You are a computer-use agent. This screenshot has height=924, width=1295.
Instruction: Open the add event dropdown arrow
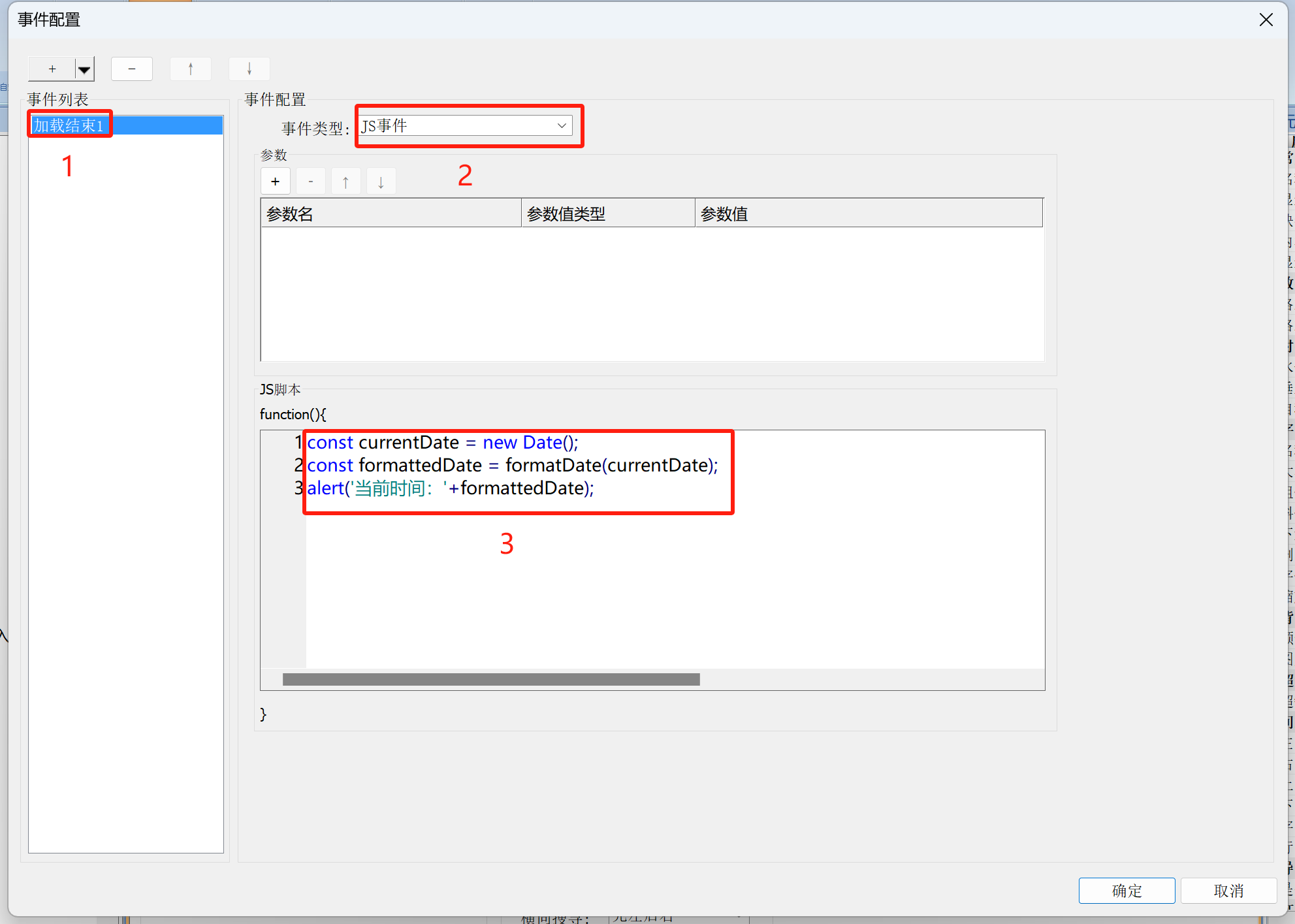[84, 69]
